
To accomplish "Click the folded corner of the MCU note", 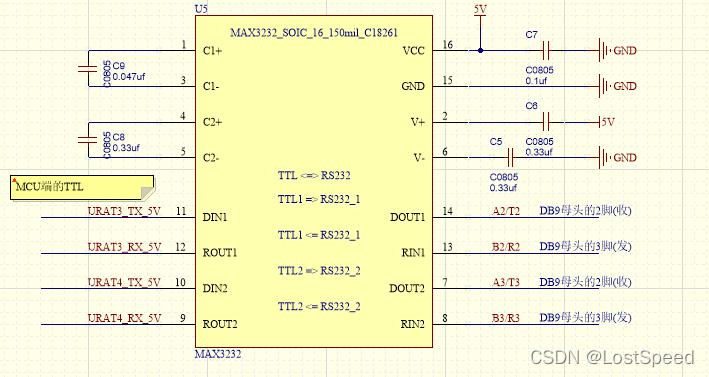I will click(147, 193).
